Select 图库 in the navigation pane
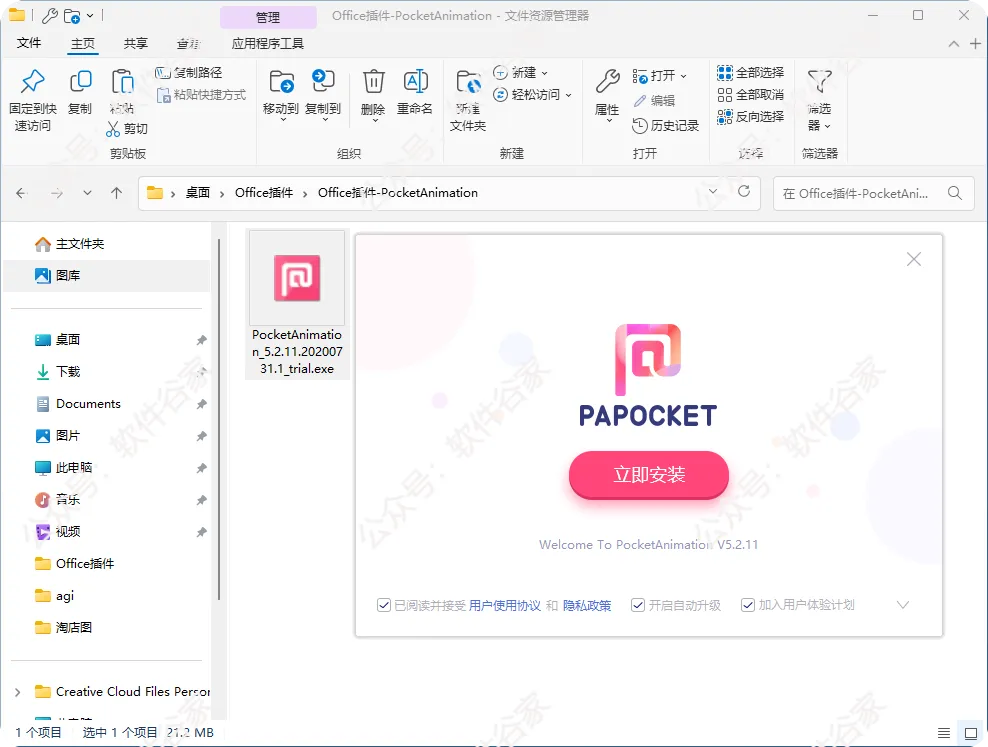The height and width of the screenshot is (747, 988). tap(107, 275)
